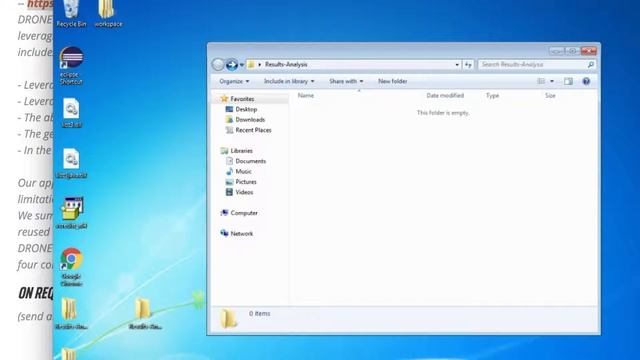Close the Results-Analysis Explorer window
The width and height of the screenshot is (640, 360).
(x=589, y=51)
